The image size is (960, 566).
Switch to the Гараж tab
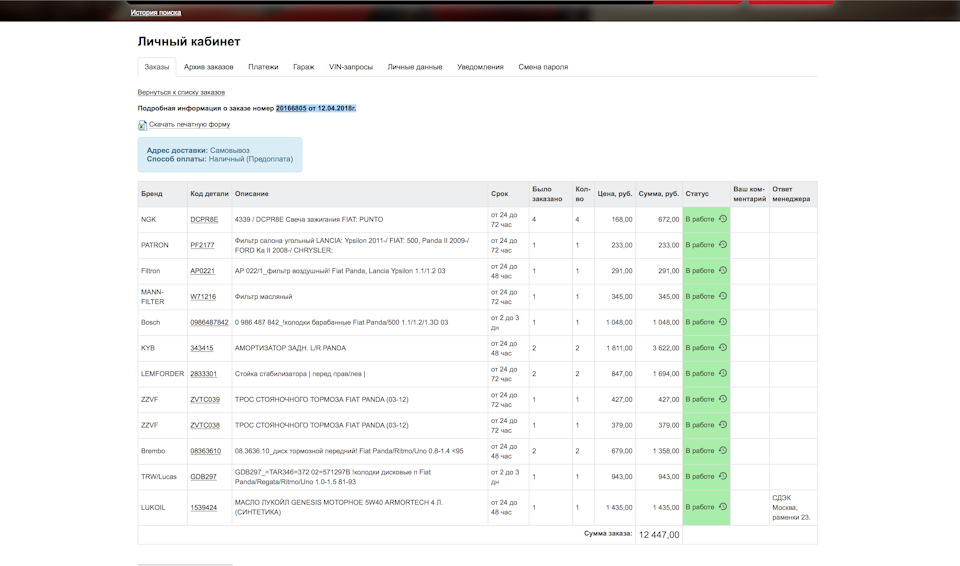pyautogui.click(x=304, y=67)
